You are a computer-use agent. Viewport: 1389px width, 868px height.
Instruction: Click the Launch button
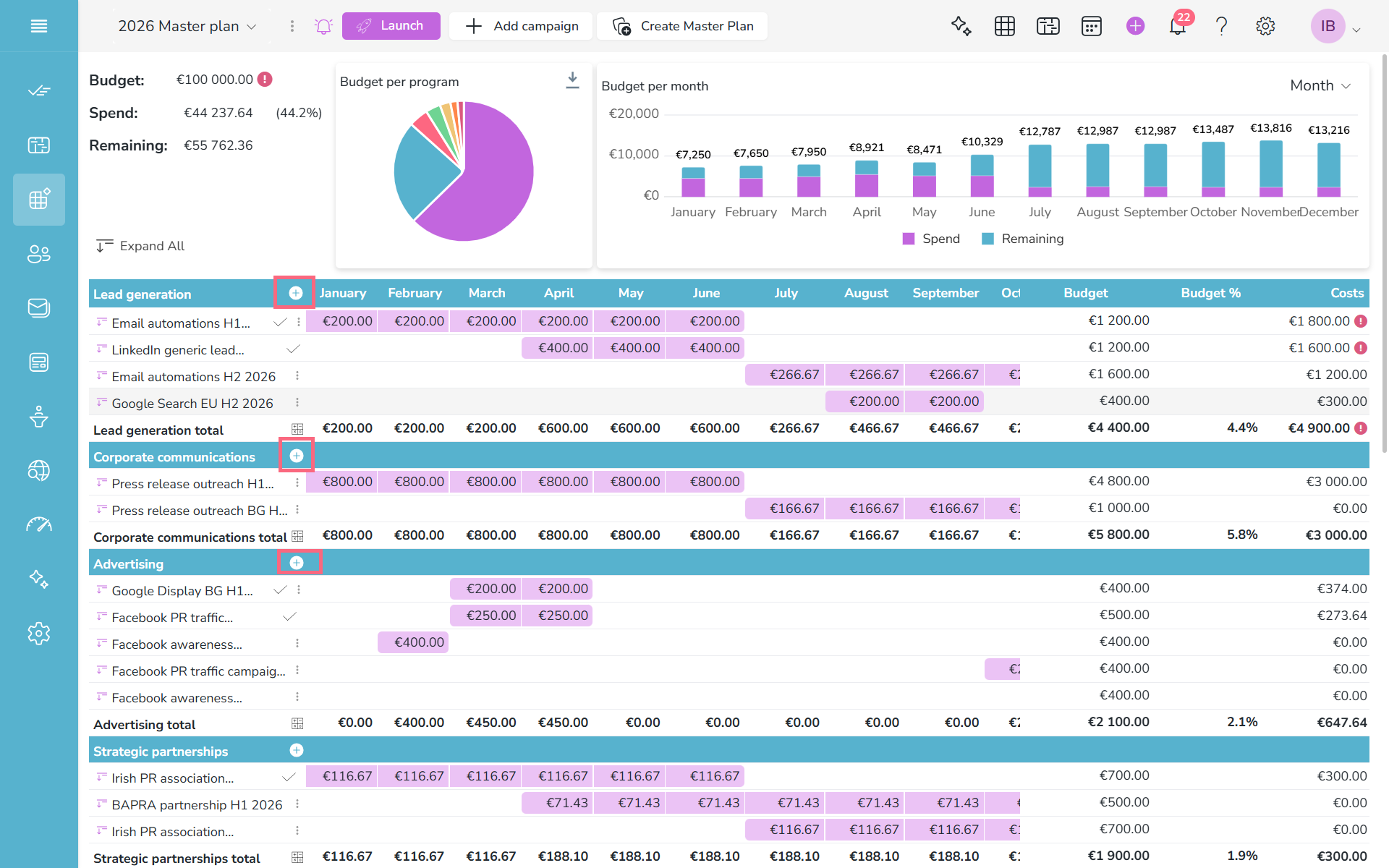391,26
